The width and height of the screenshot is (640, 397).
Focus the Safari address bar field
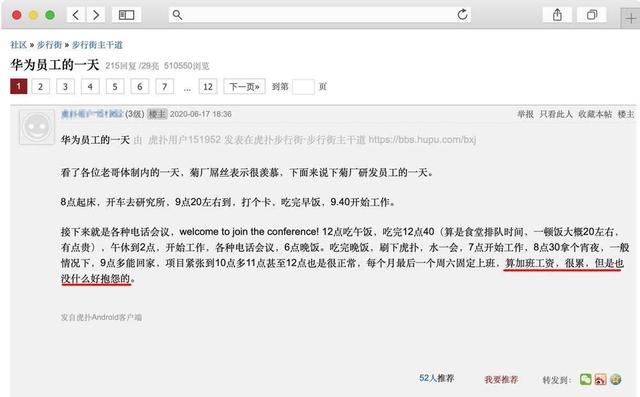320,15
